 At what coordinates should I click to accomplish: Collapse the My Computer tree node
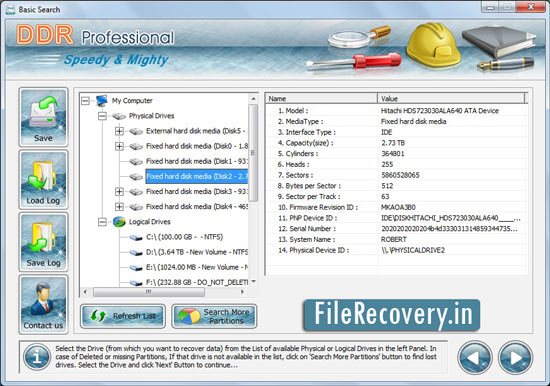pos(85,101)
